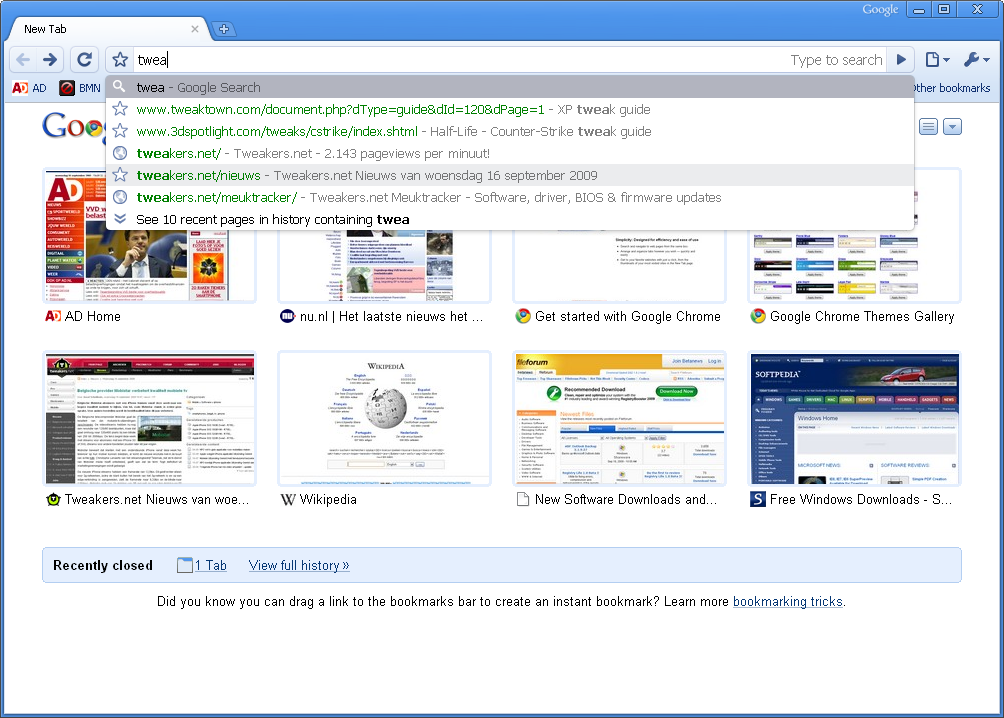Screen dimensions: 1004x718
Task: Select the New Tab tab
Action: pos(109,29)
